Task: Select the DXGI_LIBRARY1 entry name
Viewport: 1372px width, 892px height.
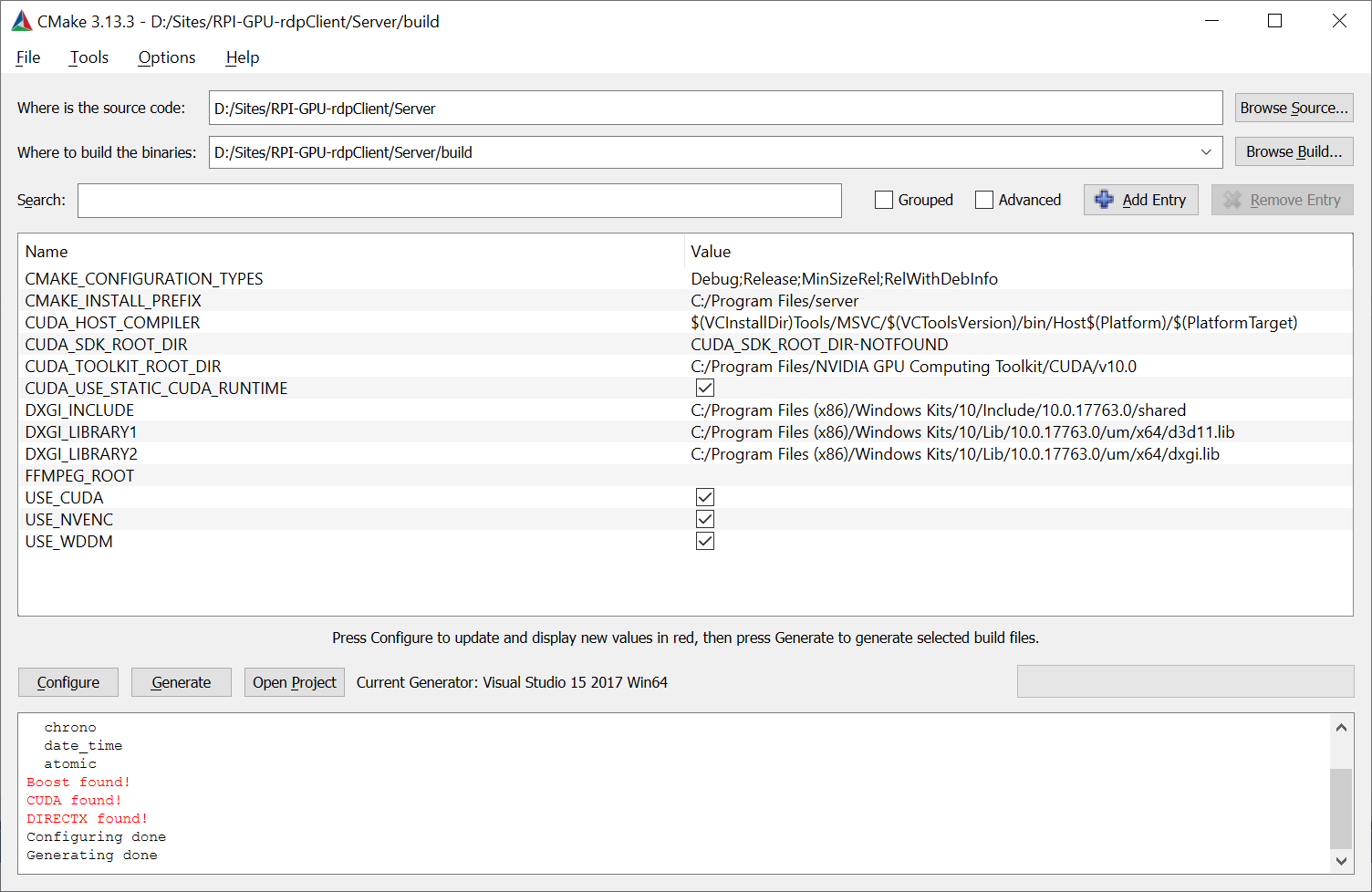Action: tap(81, 431)
